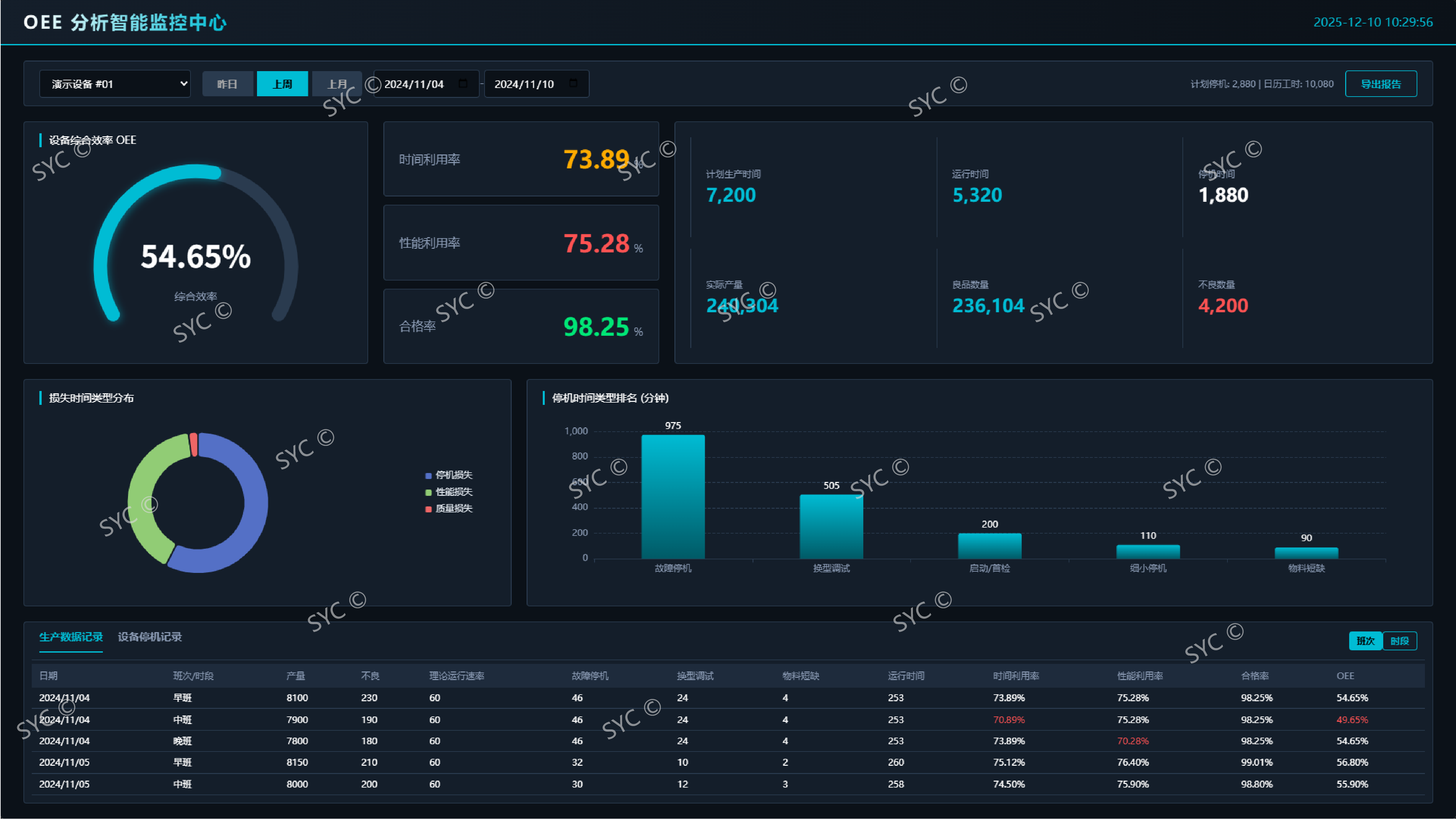Switch to 生产数据记录 tab
Viewport: 1456px width, 819px height.
pos(71,636)
